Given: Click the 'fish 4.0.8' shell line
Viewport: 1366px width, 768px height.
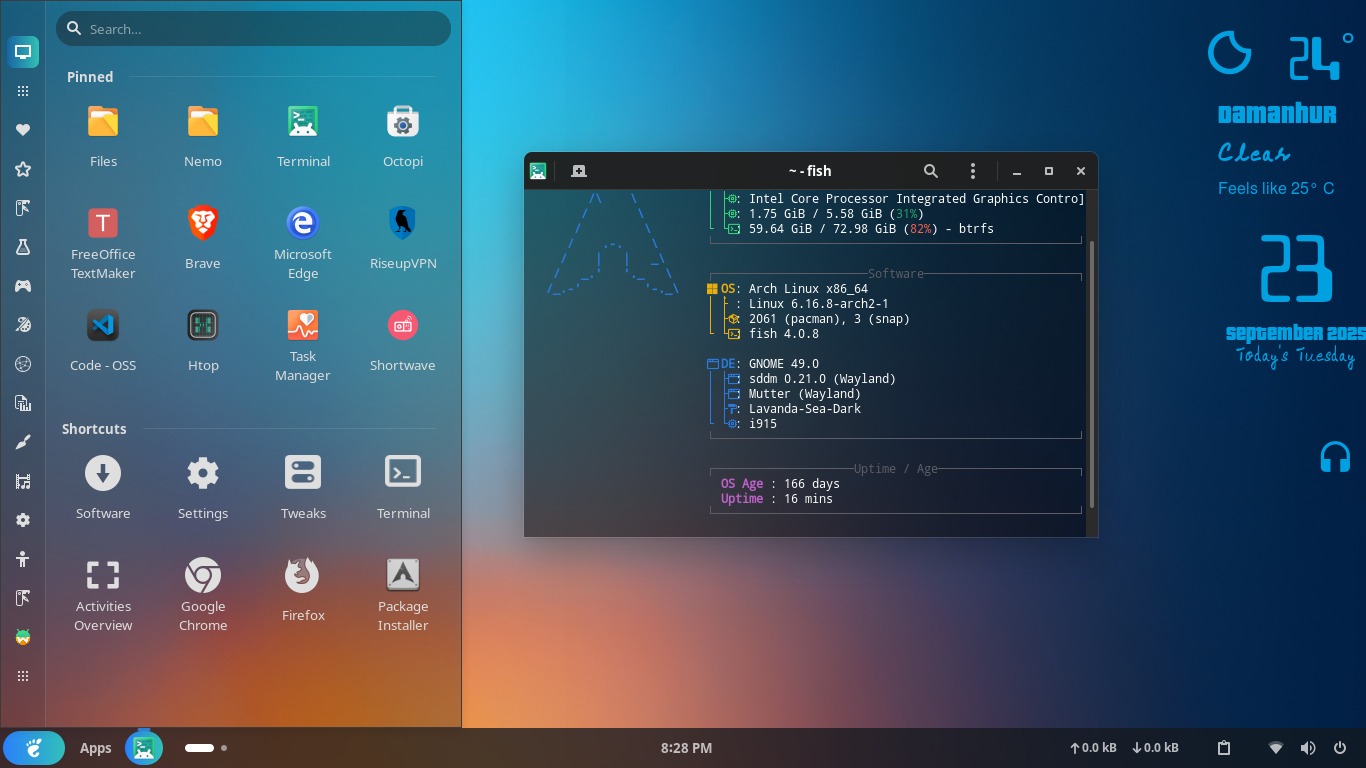Looking at the screenshot, I should pyautogui.click(x=784, y=334).
